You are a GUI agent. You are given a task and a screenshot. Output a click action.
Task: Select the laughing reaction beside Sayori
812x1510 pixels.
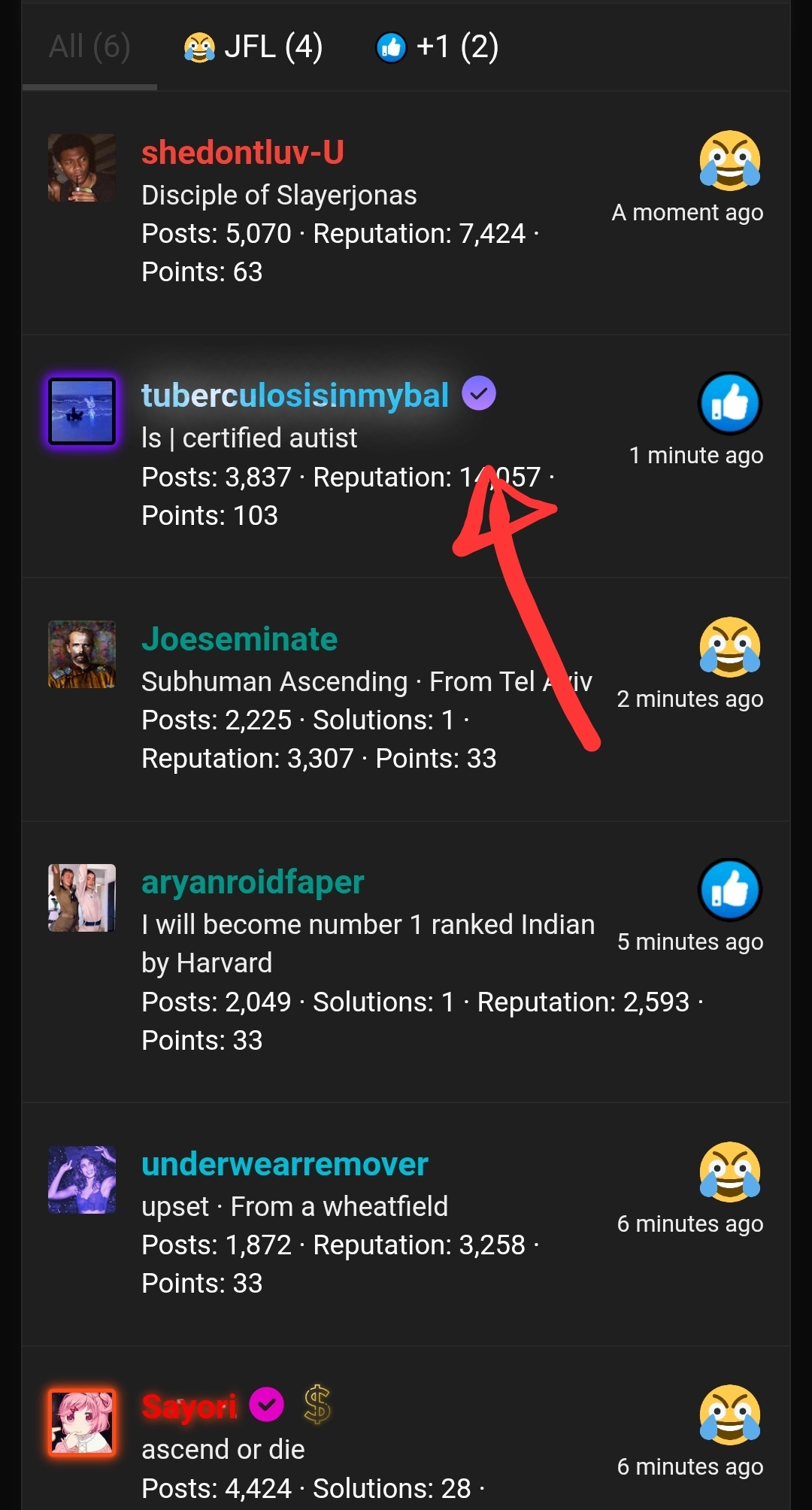729,1414
